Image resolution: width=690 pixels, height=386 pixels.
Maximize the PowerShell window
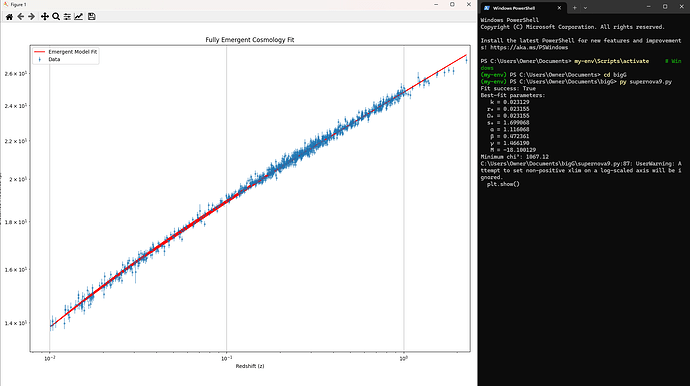pos(665,7)
